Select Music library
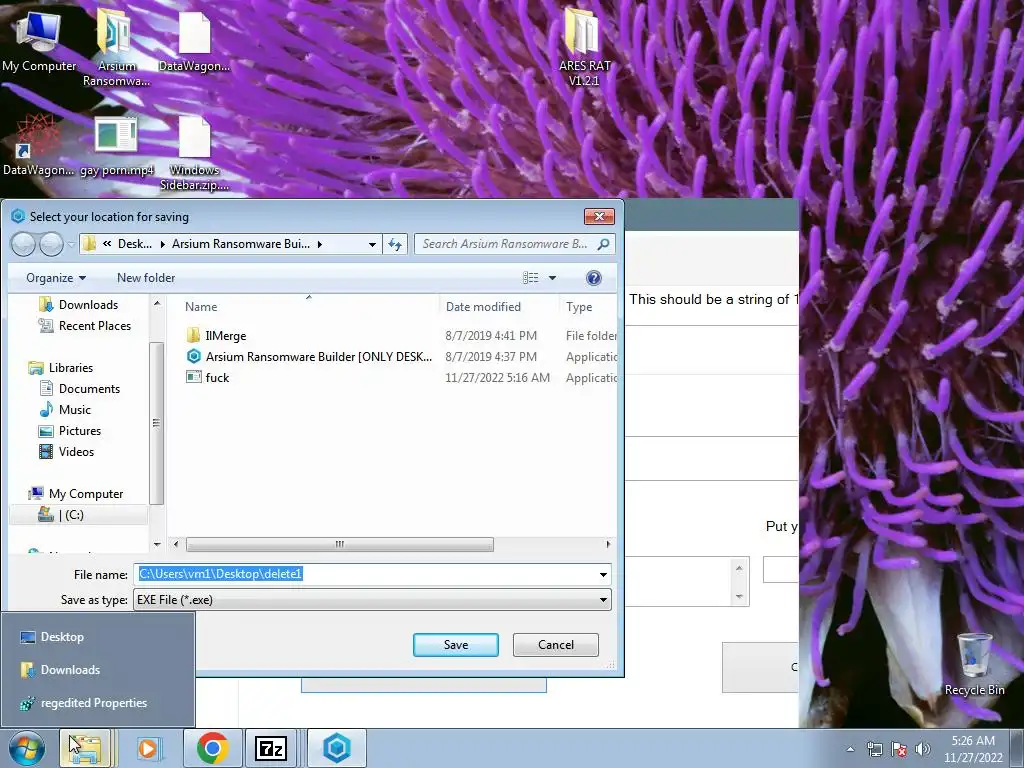 click(65, 409)
